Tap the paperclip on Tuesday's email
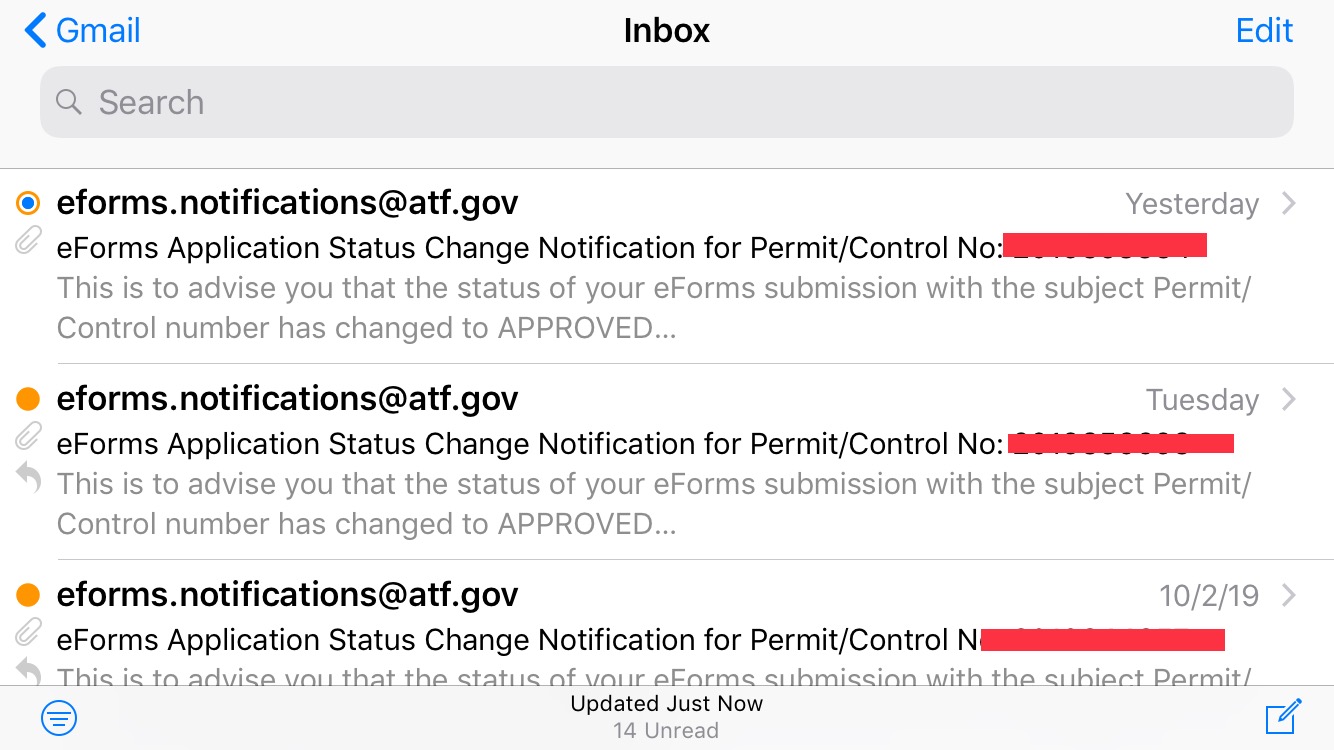1334x750 pixels. (29, 437)
